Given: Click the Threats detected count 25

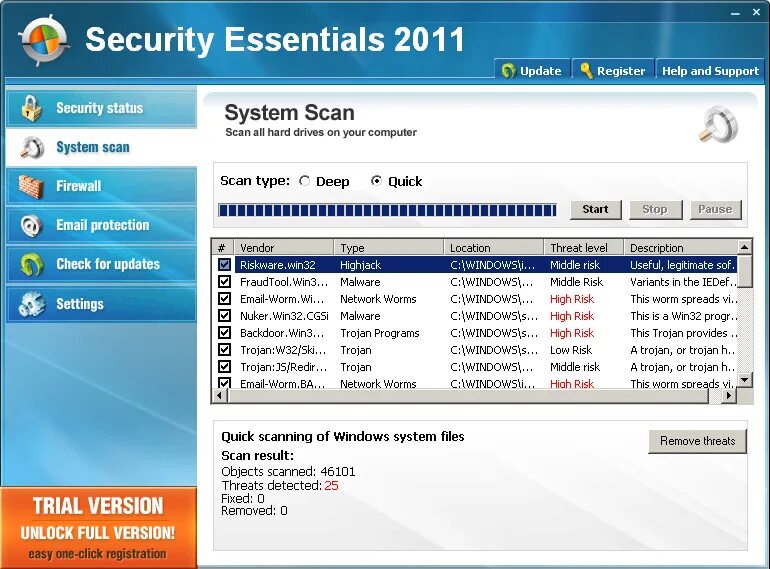Looking at the screenshot, I should tap(331, 486).
